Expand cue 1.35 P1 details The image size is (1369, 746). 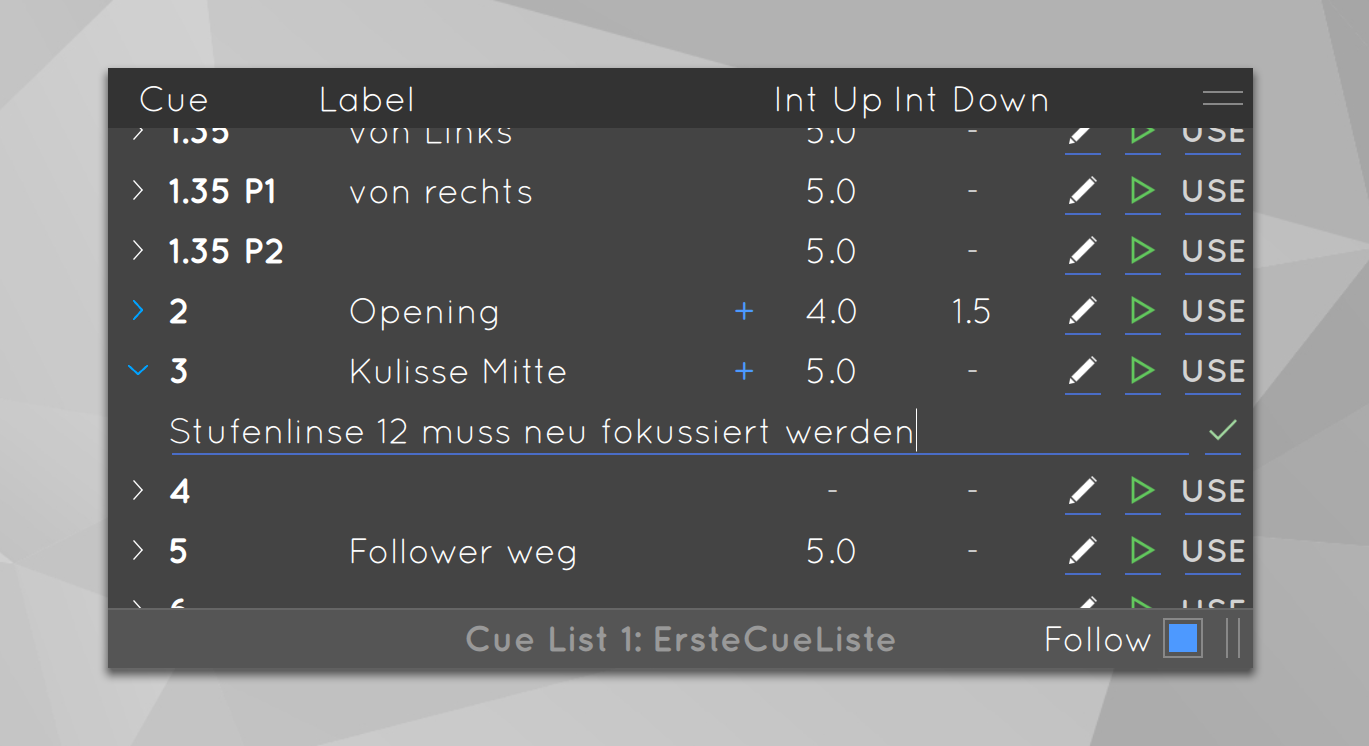138,191
